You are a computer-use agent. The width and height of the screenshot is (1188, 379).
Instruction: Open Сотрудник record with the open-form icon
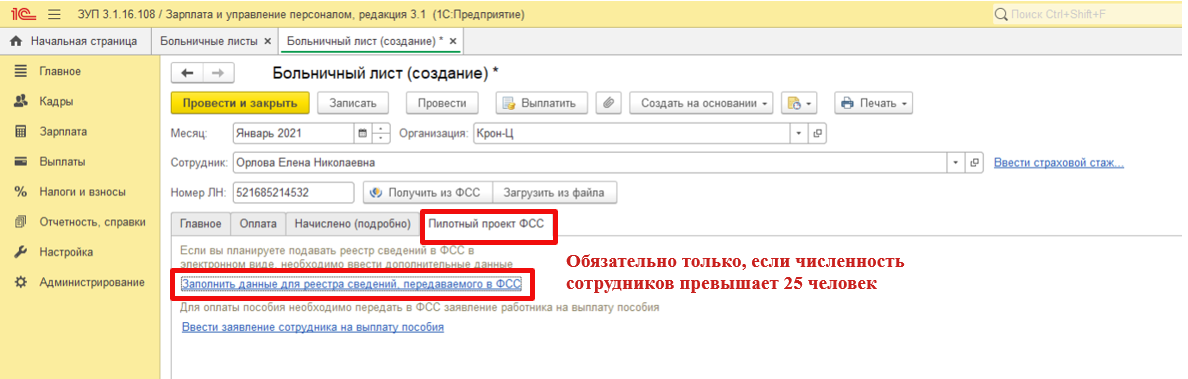pyautogui.click(x=975, y=163)
